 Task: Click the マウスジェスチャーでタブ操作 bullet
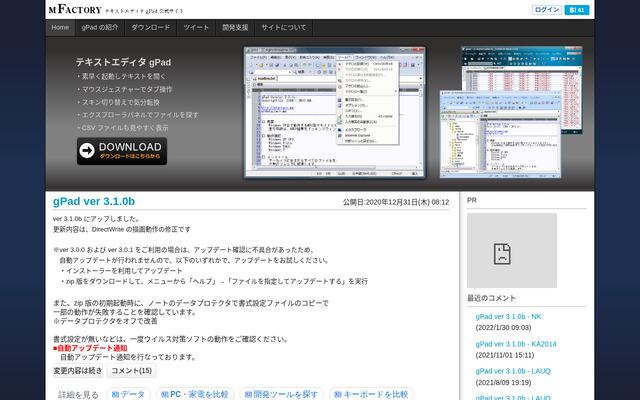point(124,89)
